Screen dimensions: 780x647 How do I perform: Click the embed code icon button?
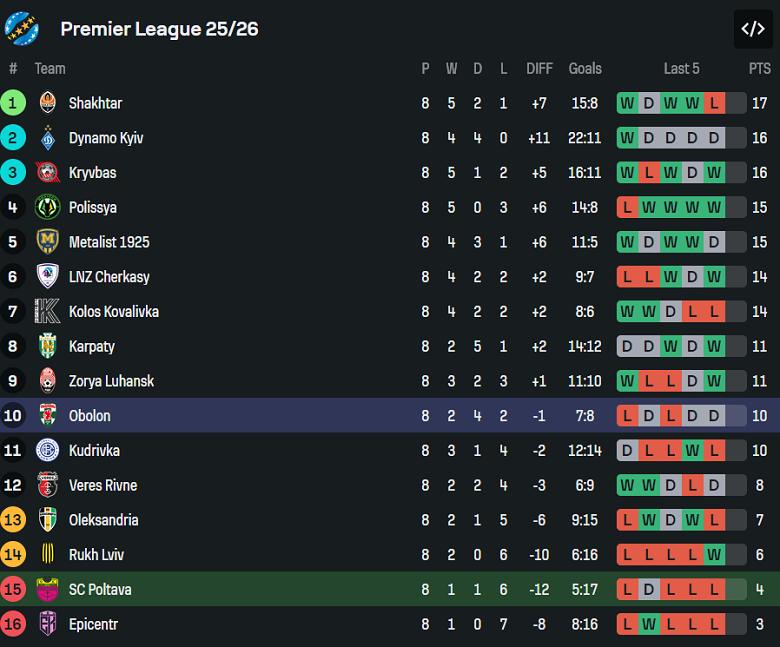(x=752, y=29)
